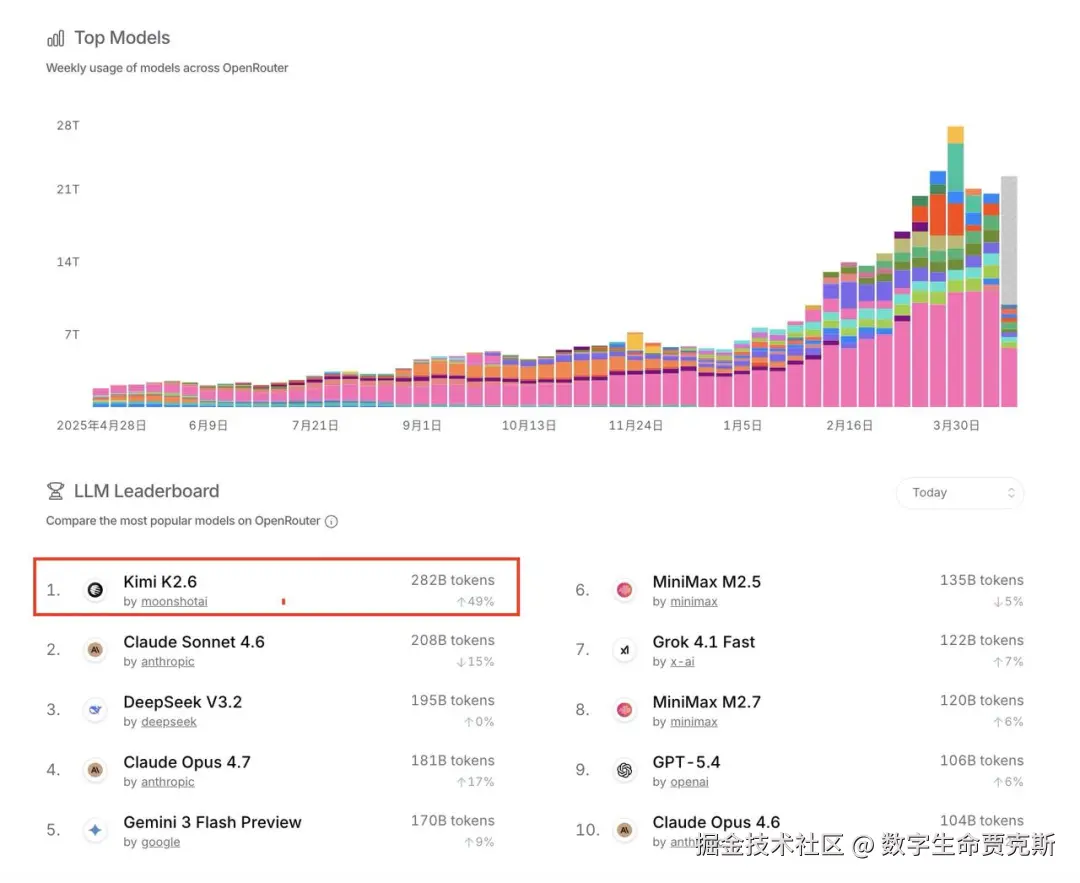
Task: Click the LLM Leaderboard trophy icon
Action: (x=55, y=491)
